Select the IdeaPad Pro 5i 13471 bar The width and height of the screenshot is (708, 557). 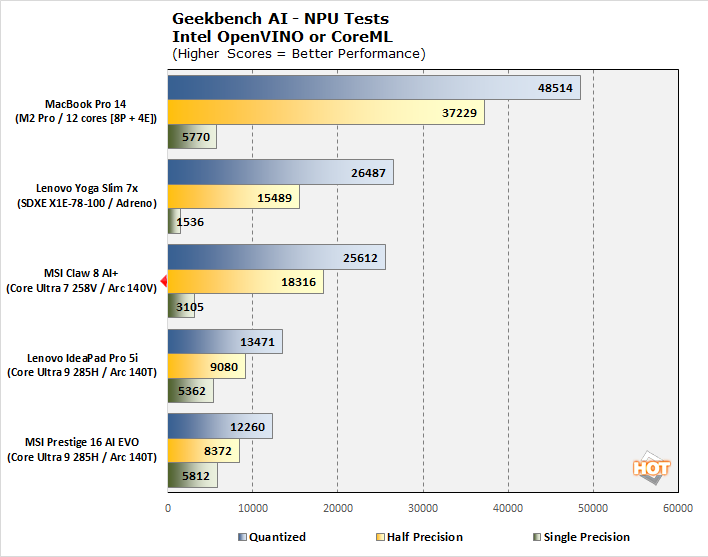tap(224, 342)
